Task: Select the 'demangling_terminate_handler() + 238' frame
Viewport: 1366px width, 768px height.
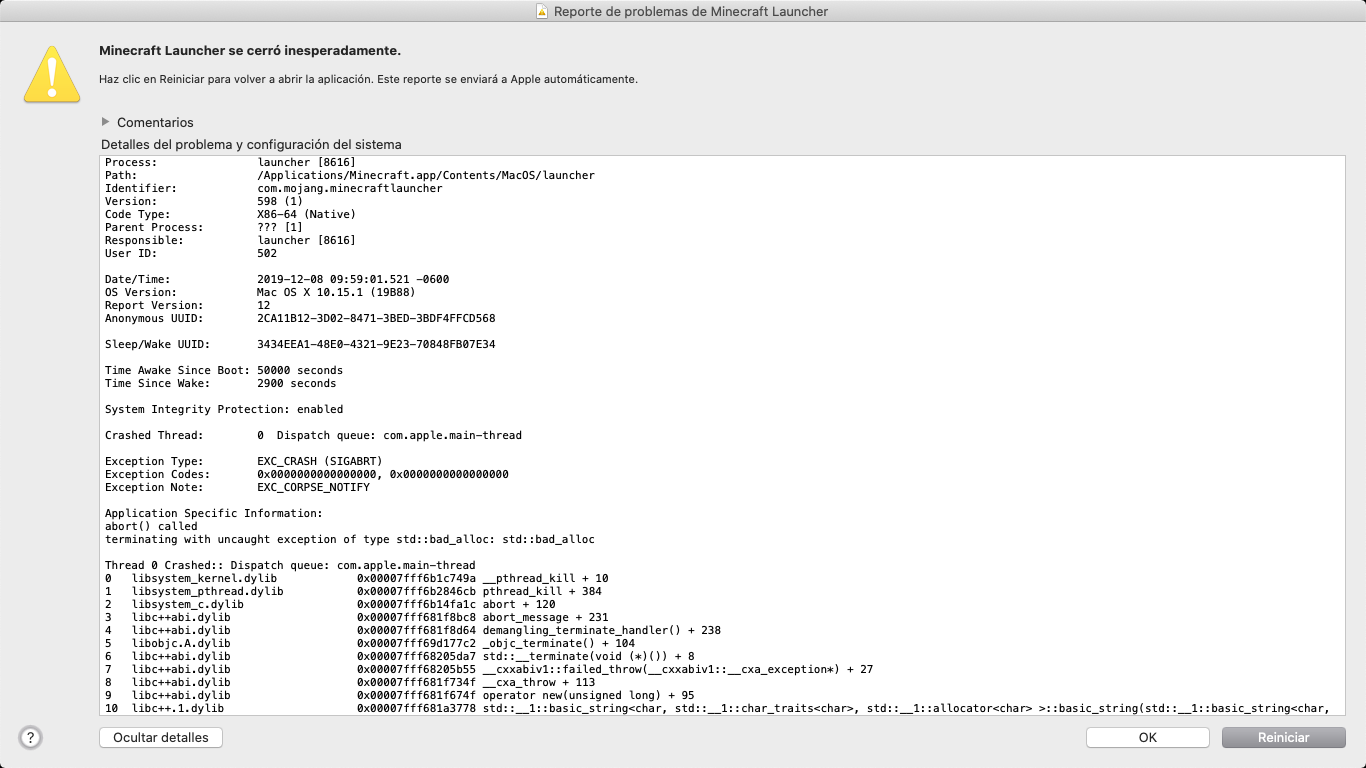Action: click(413, 630)
